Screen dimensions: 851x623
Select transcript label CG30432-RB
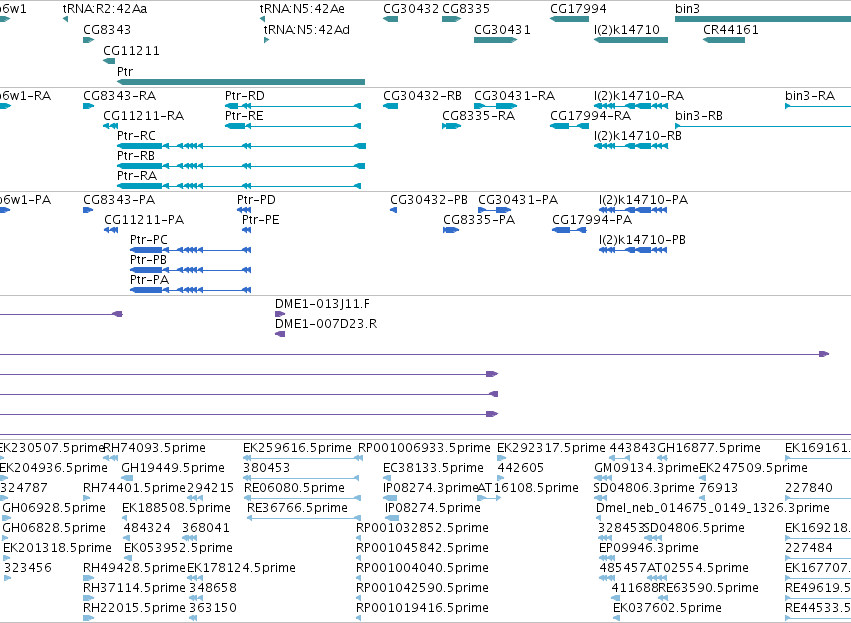pos(422,96)
